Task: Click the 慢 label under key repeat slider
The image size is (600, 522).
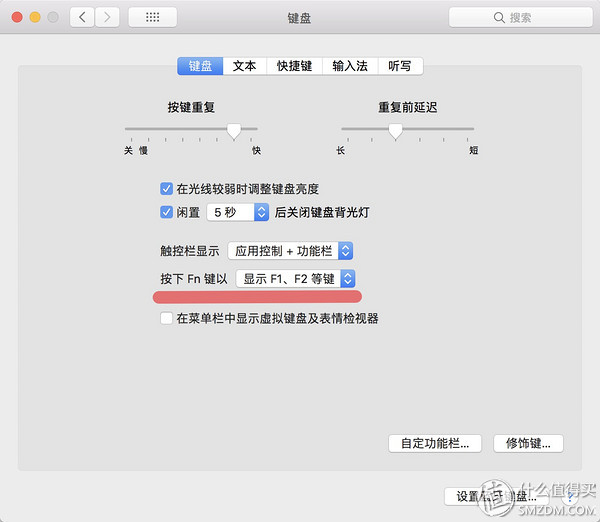Action: click(x=143, y=150)
